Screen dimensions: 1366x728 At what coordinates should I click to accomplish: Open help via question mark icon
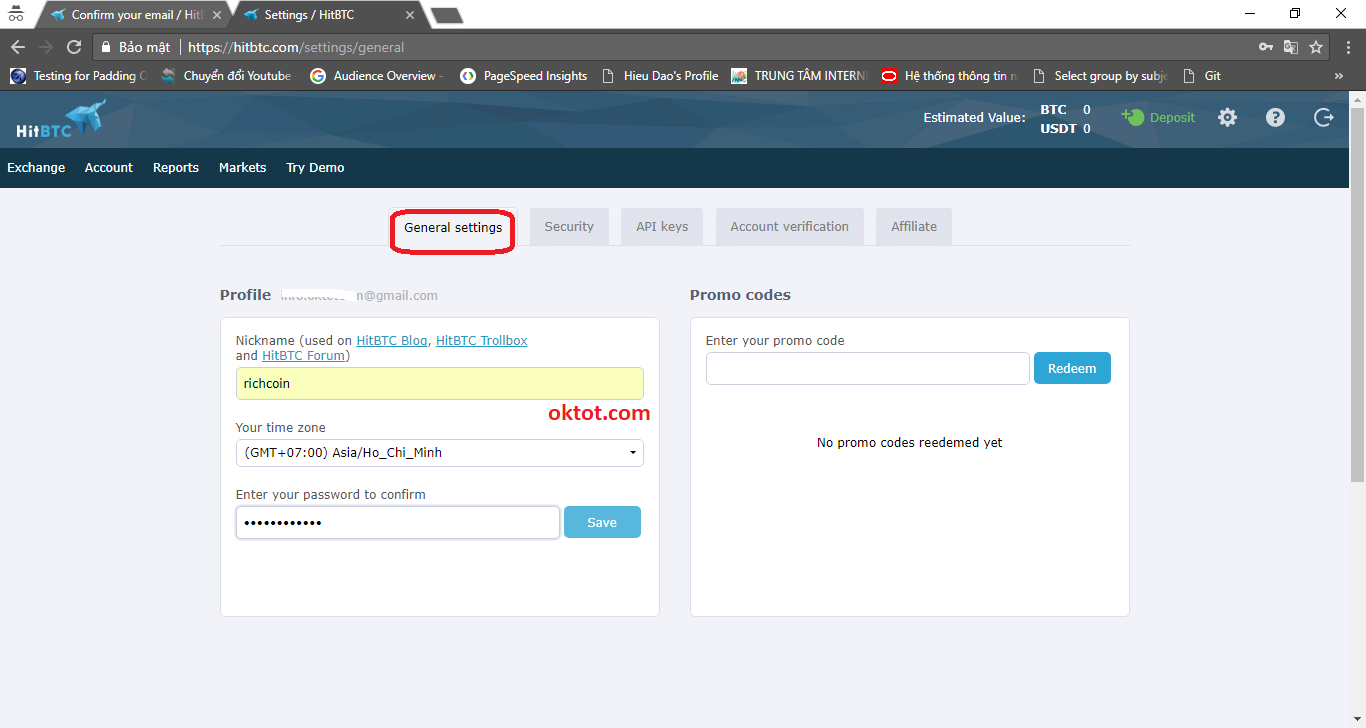pyautogui.click(x=1275, y=118)
